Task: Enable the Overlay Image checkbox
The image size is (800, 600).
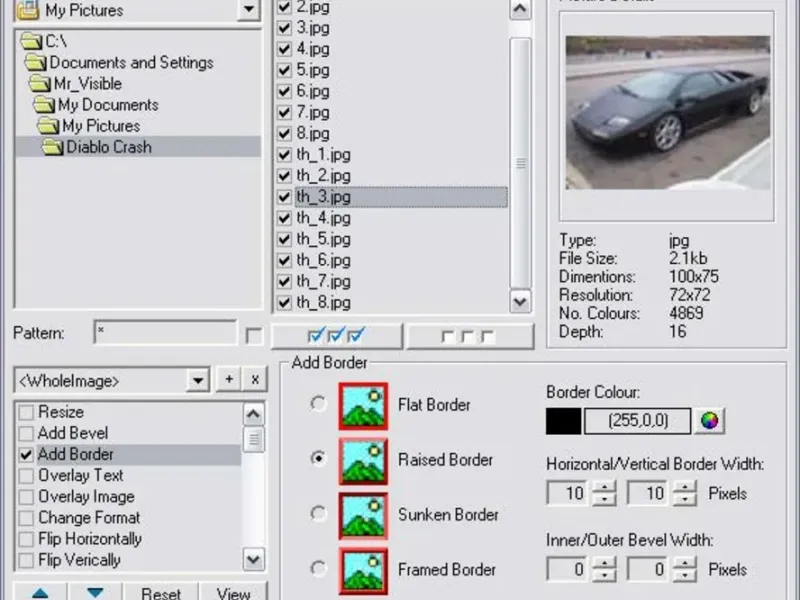Action: pos(26,496)
